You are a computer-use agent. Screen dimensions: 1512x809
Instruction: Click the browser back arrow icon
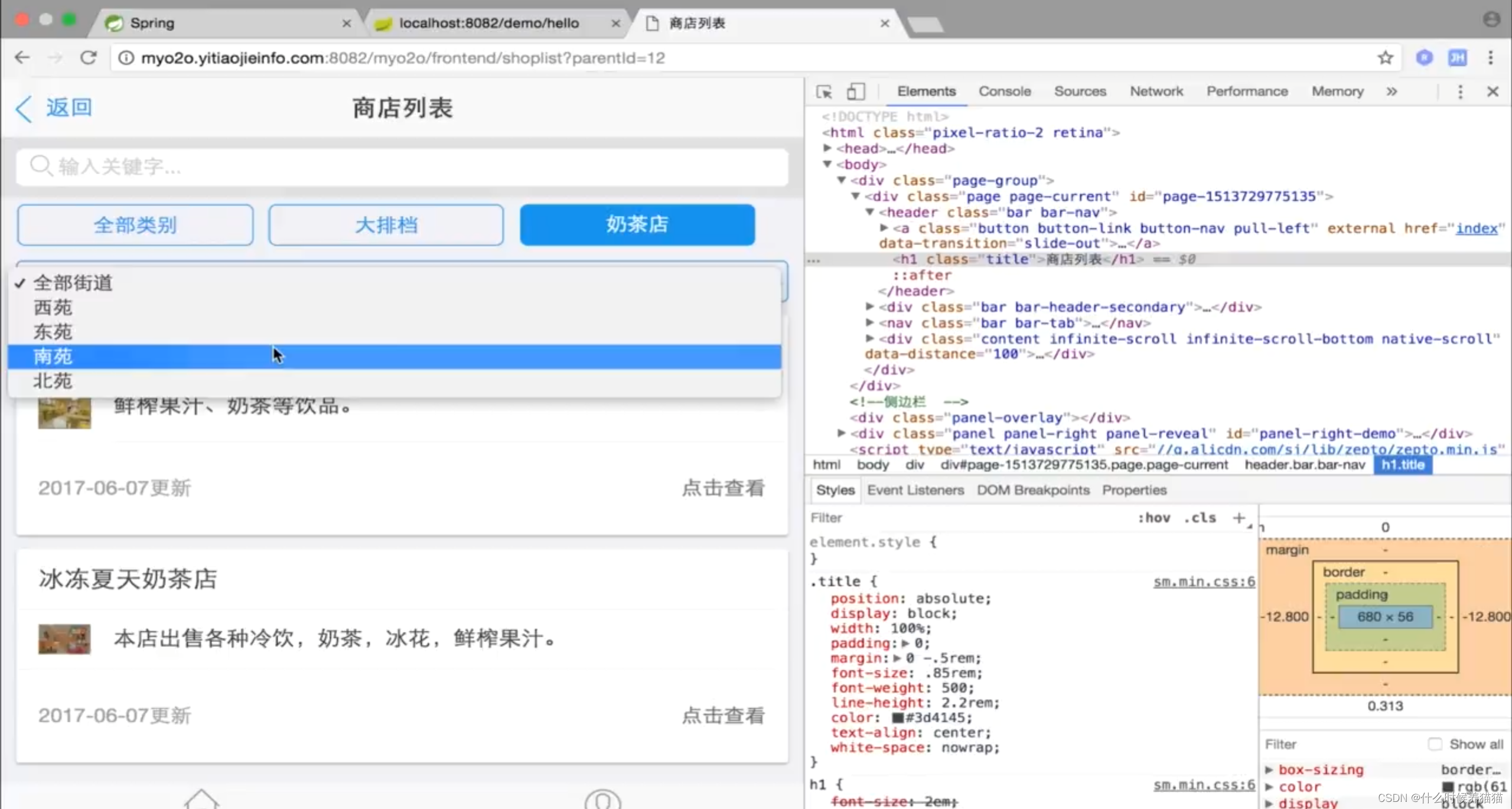point(22,57)
